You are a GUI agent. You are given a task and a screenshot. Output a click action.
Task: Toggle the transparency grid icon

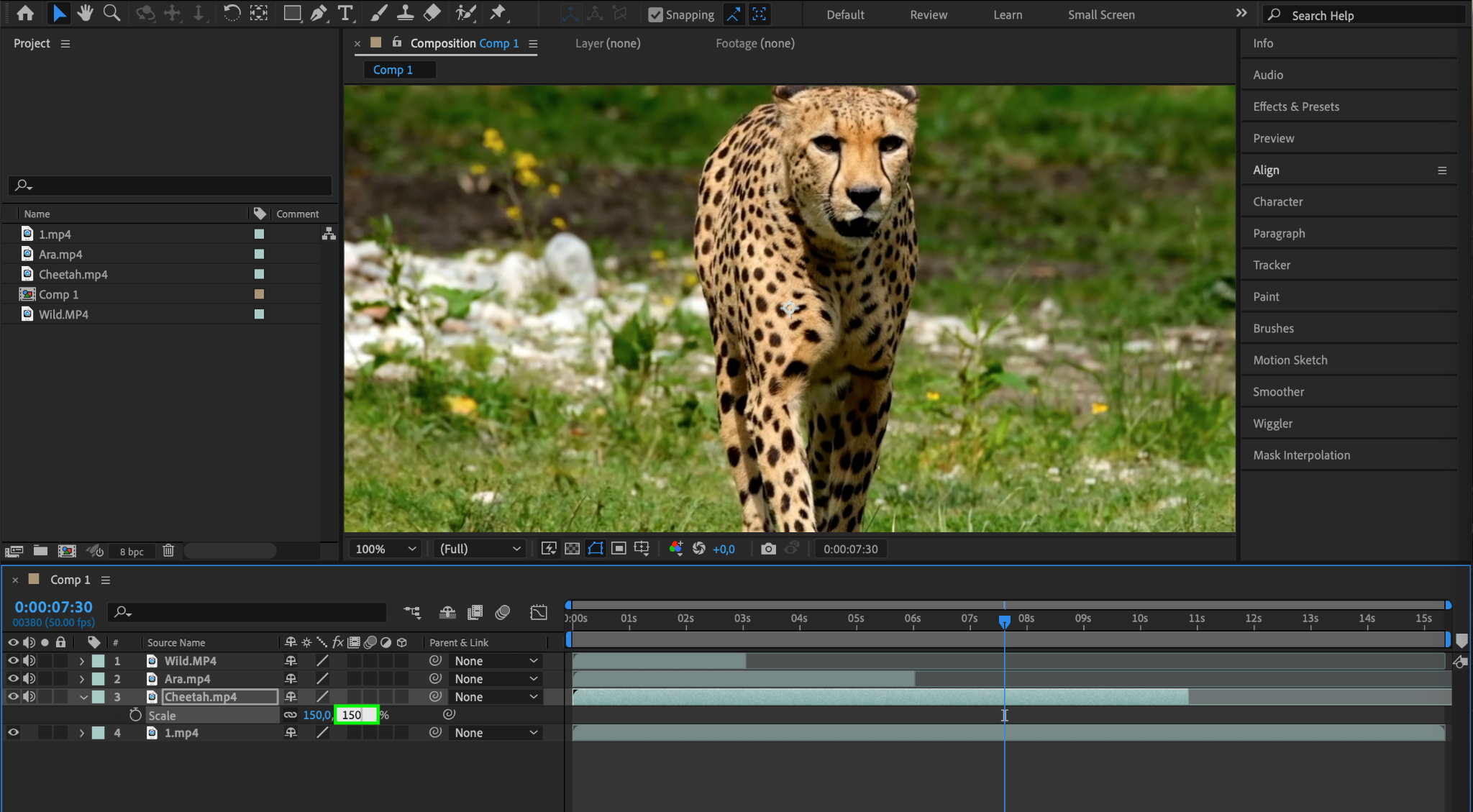(572, 549)
